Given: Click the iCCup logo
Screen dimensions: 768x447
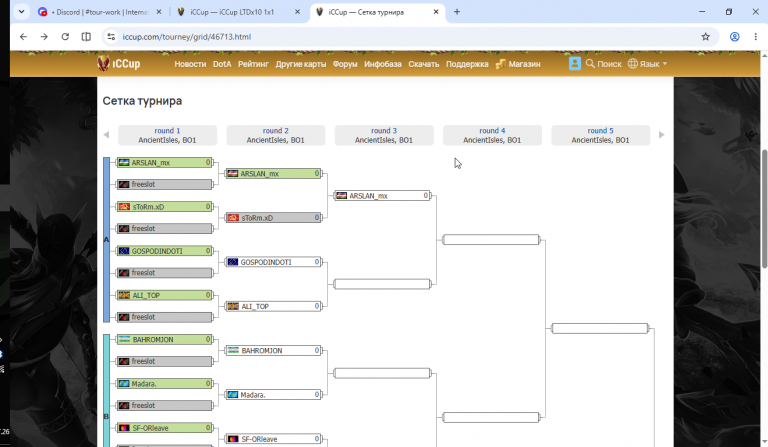Looking at the screenshot, I should [x=119, y=64].
